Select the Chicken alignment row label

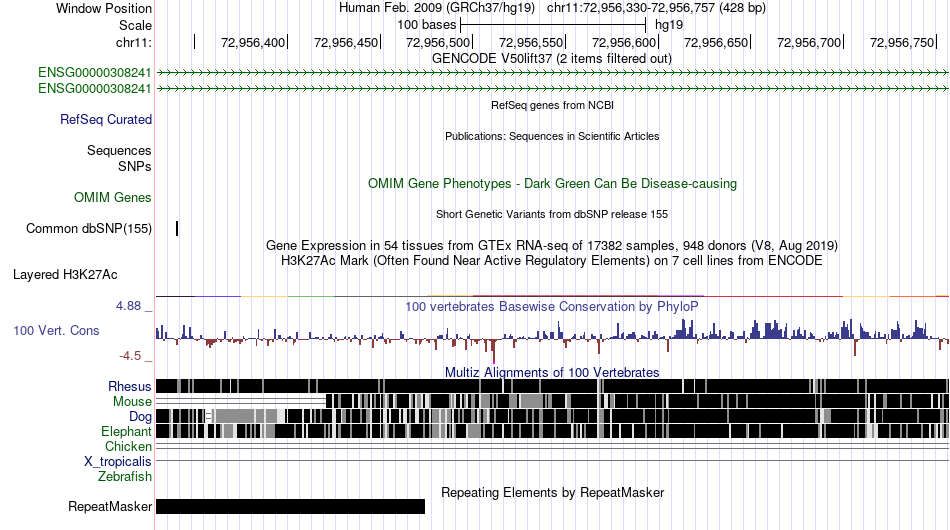(128, 446)
